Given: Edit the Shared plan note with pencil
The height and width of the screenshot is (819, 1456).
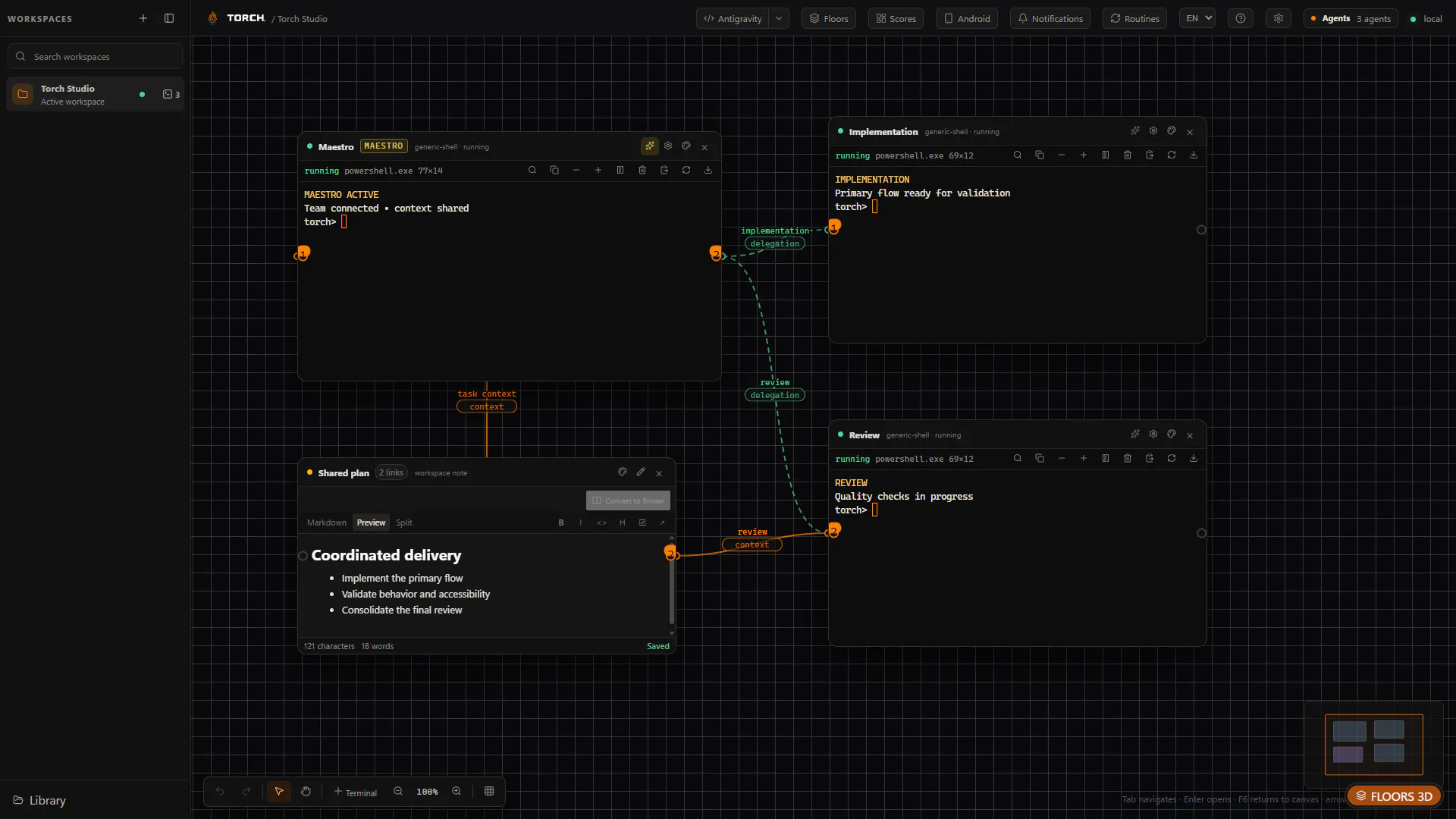Looking at the screenshot, I should (641, 472).
